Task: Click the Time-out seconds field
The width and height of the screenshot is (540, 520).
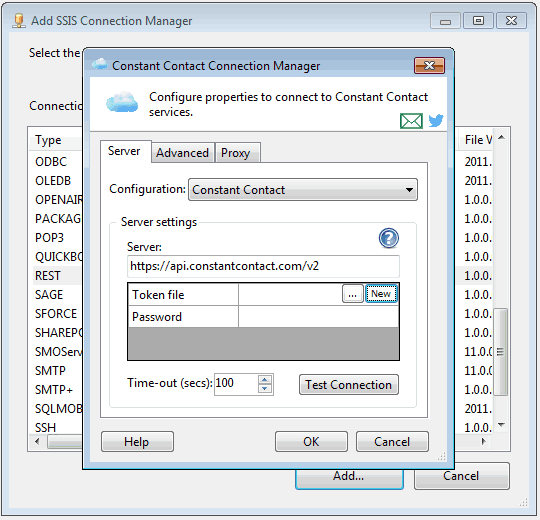Action: 236,384
